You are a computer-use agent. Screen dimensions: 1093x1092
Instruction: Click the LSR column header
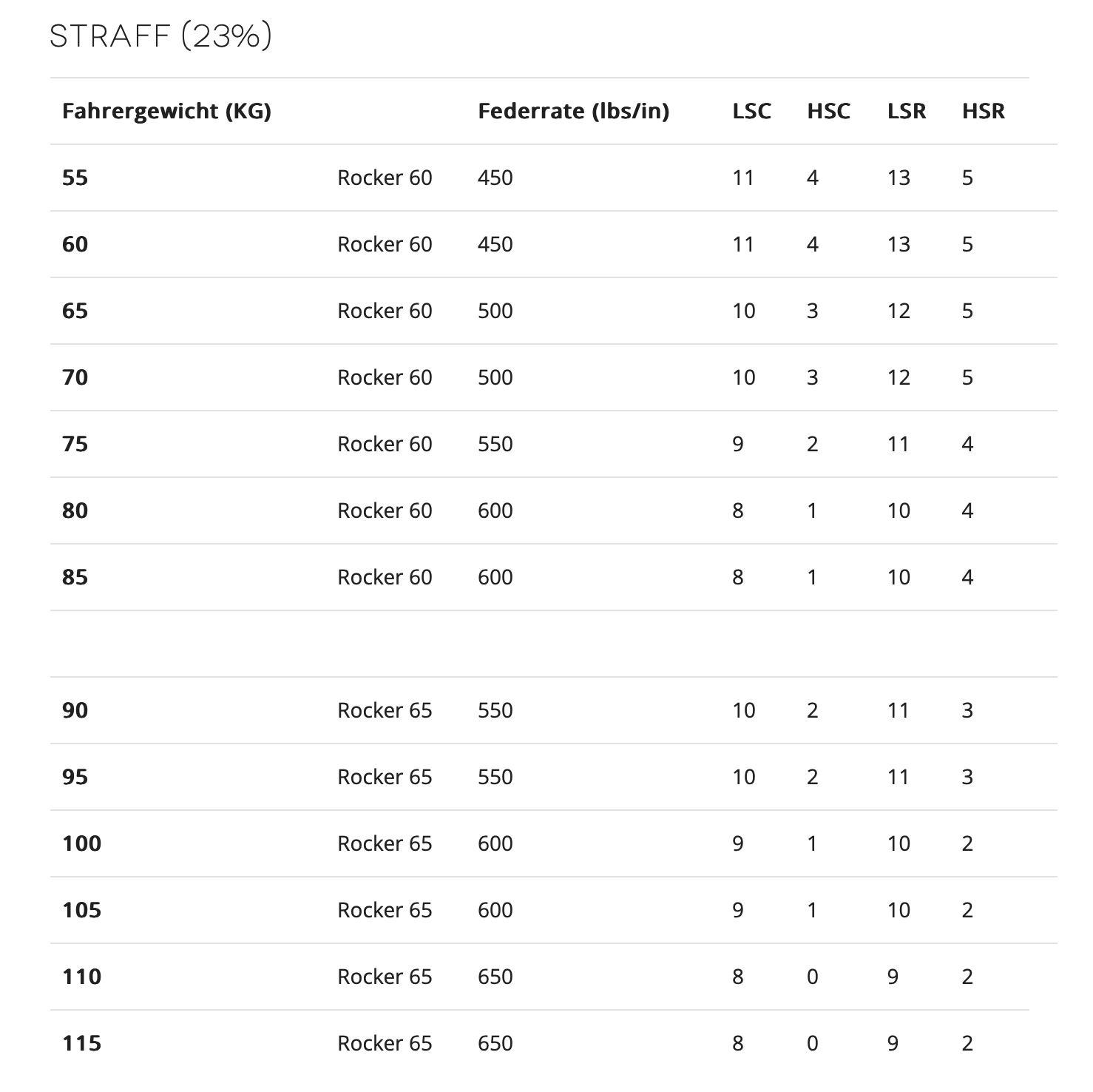click(x=907, y=111)
